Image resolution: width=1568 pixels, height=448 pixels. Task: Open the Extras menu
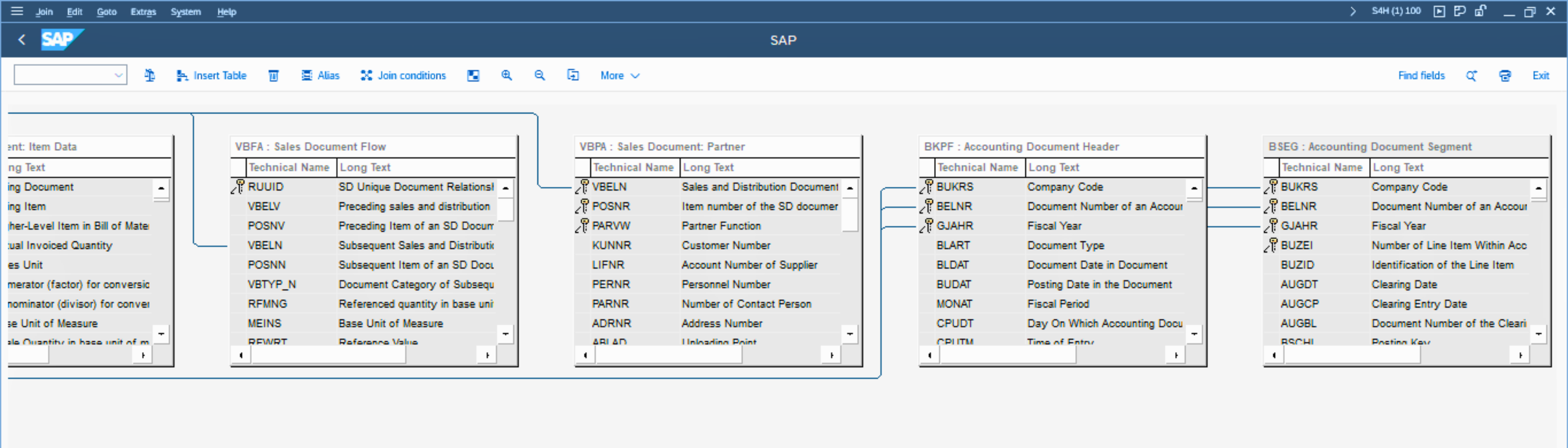[143, 12]
